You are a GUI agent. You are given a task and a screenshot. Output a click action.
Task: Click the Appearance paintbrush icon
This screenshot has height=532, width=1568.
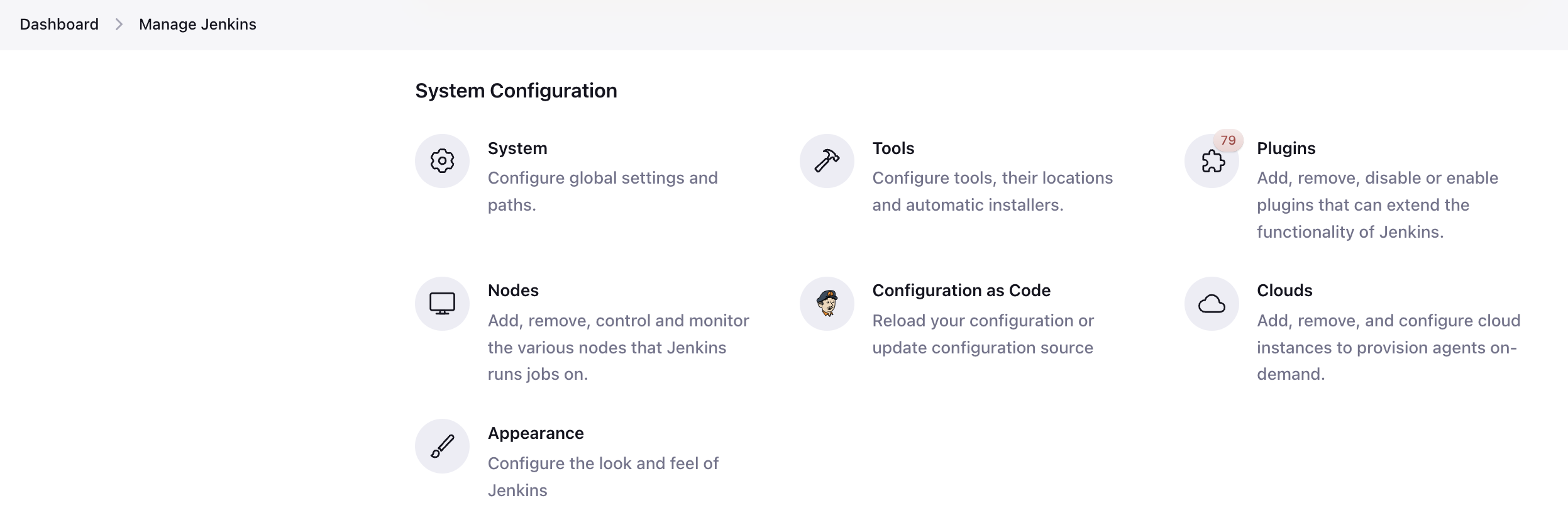tap(442, 446)
